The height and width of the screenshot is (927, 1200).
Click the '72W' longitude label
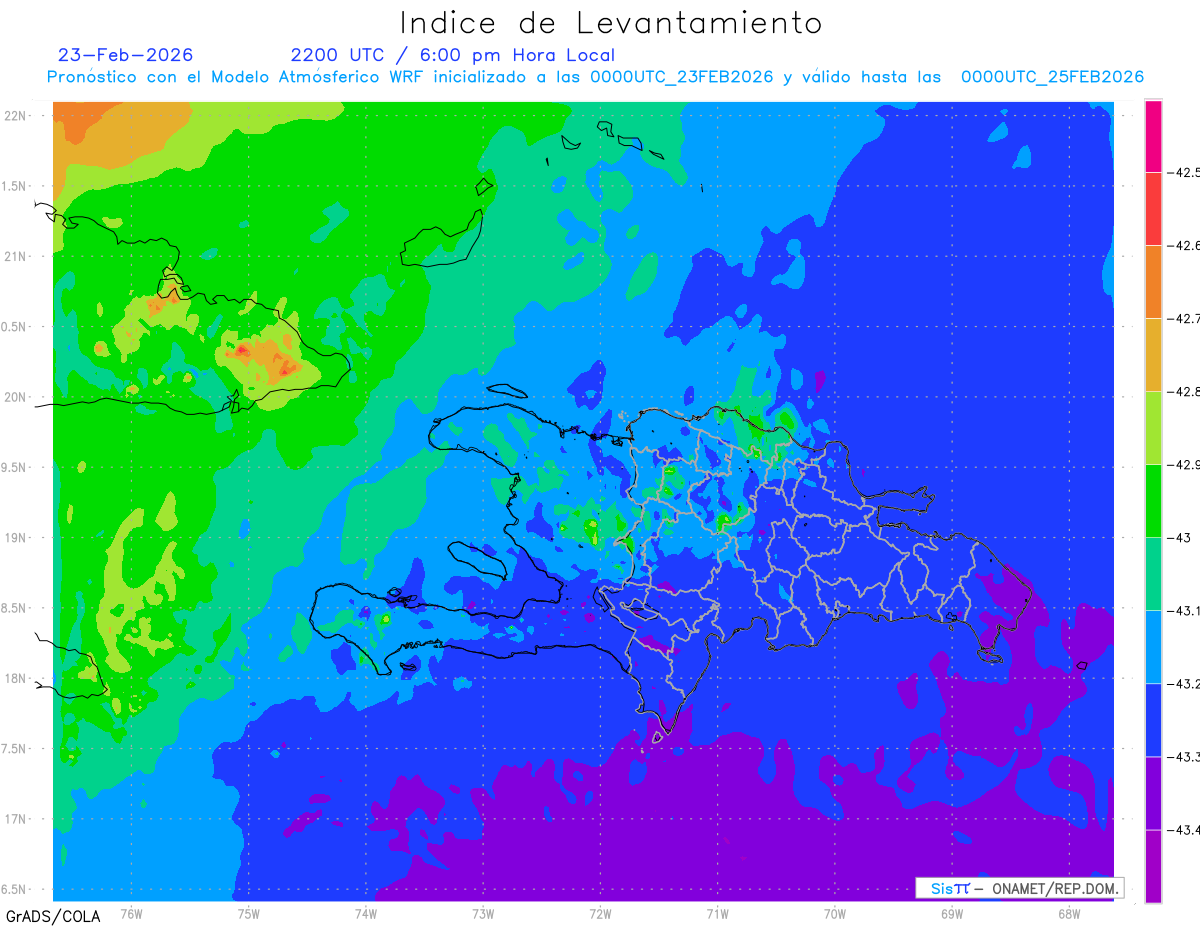coord(600,913)
